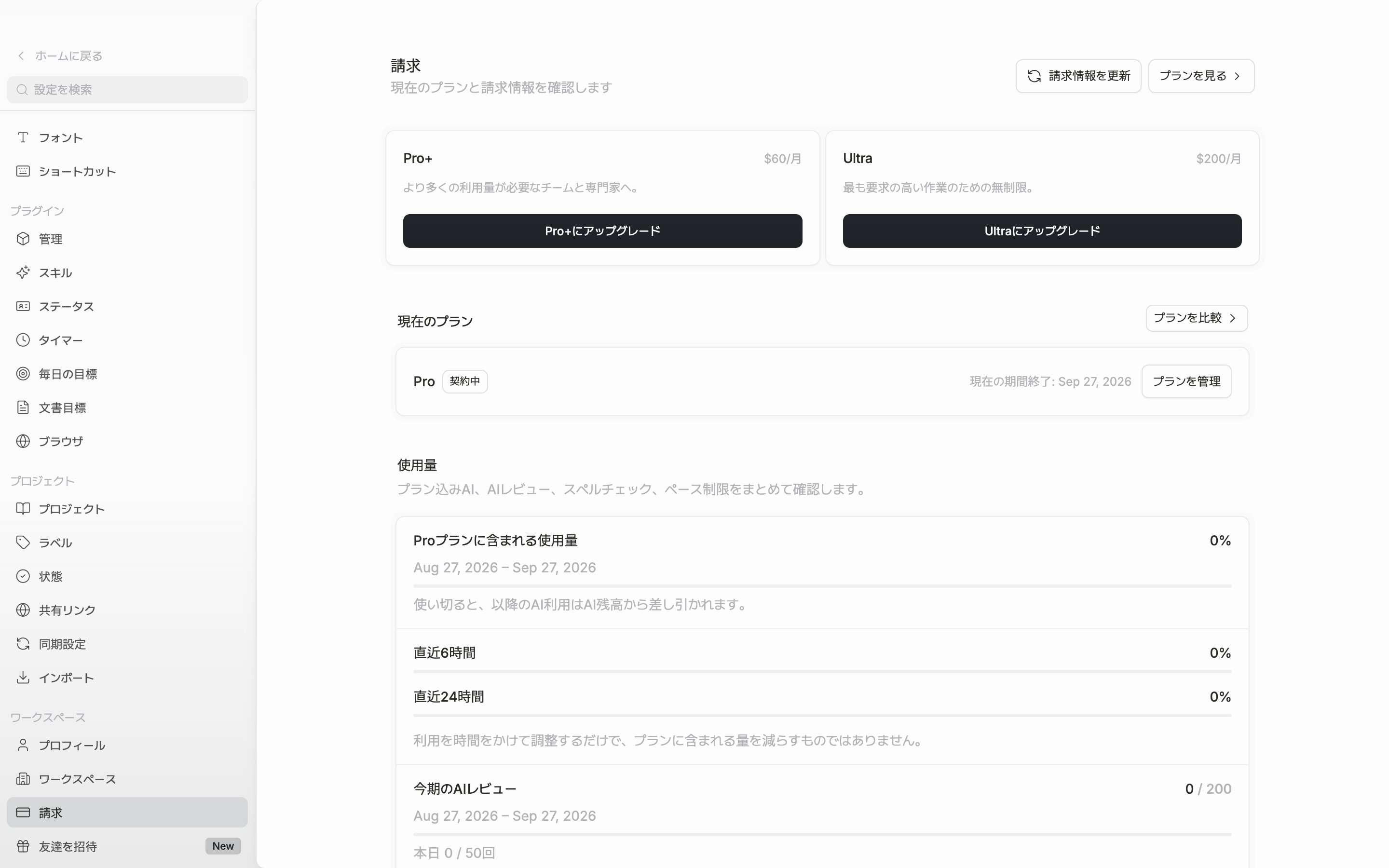The width and height of the screenshot is (1389, 868).
Task: Click the Ultraにアップグレード button
Action: (1042, 231)
